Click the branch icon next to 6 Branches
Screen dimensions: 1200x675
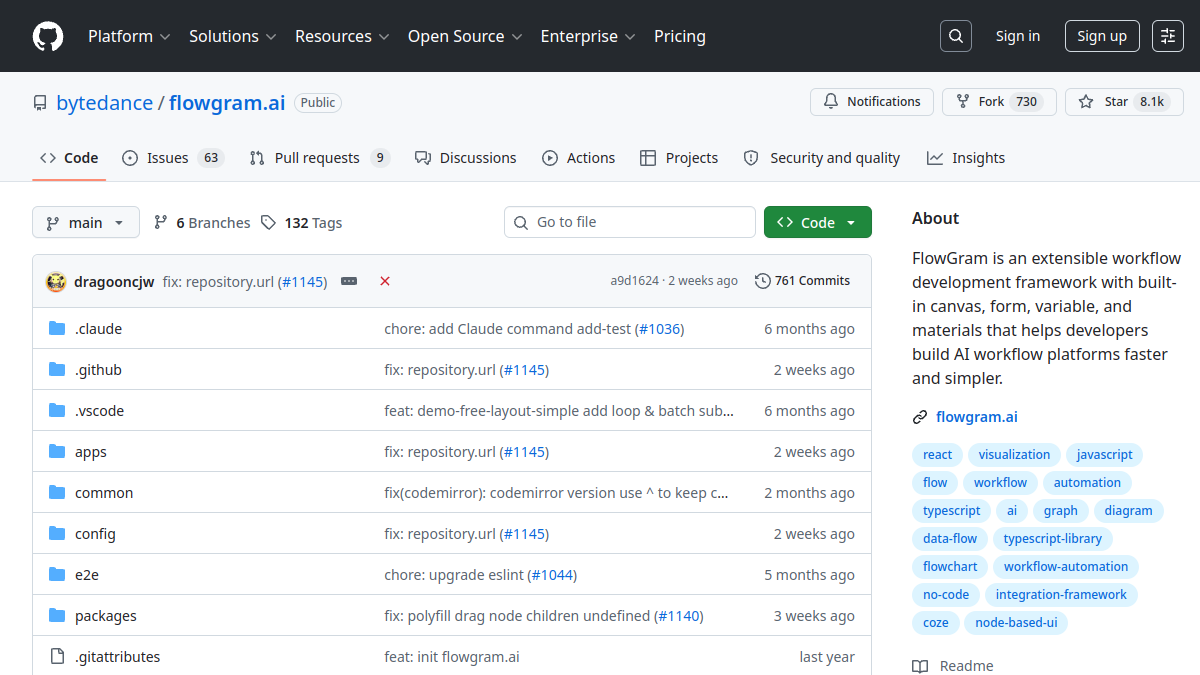click(x=160, y=223)
